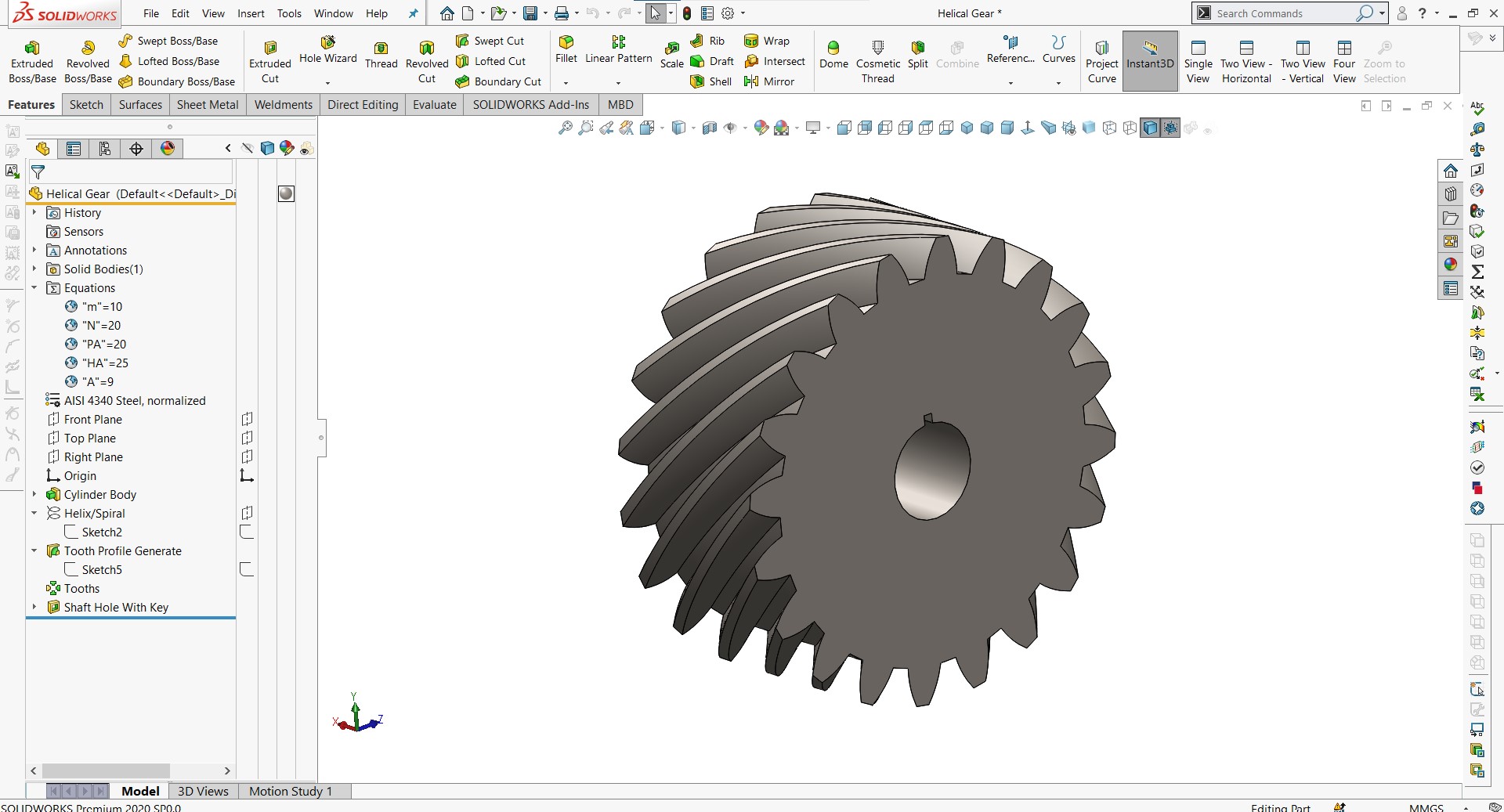Open the Insert menu
Viewport: 1504px width, 812px height.
(x=251, y=13)
